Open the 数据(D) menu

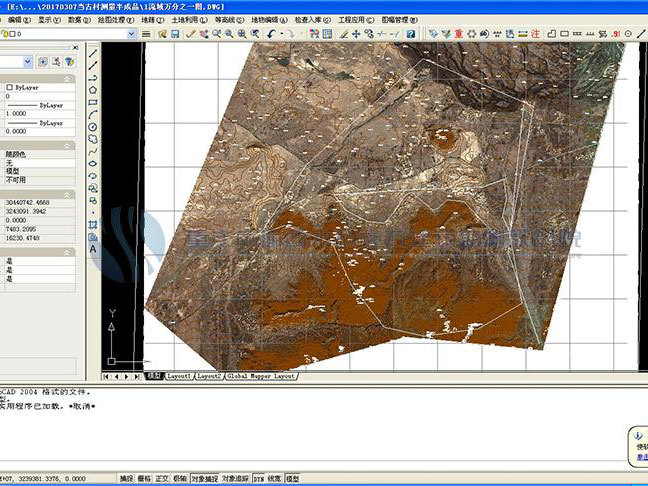pos(79,20)
